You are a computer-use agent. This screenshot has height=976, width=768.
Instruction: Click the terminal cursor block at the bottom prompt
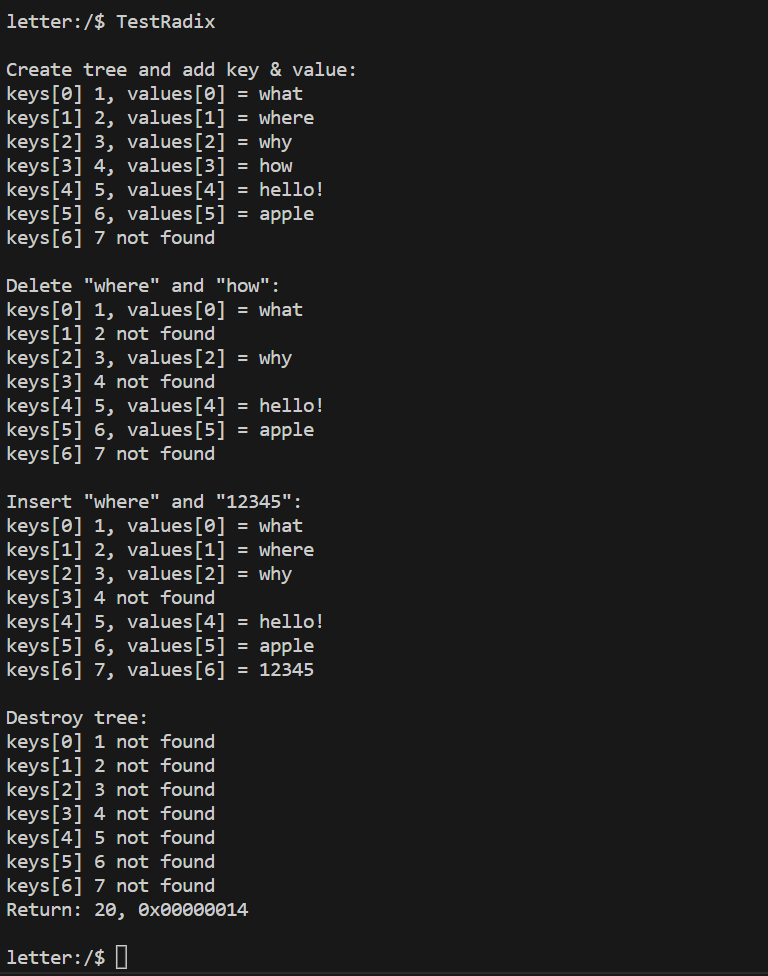coord(122,958)
